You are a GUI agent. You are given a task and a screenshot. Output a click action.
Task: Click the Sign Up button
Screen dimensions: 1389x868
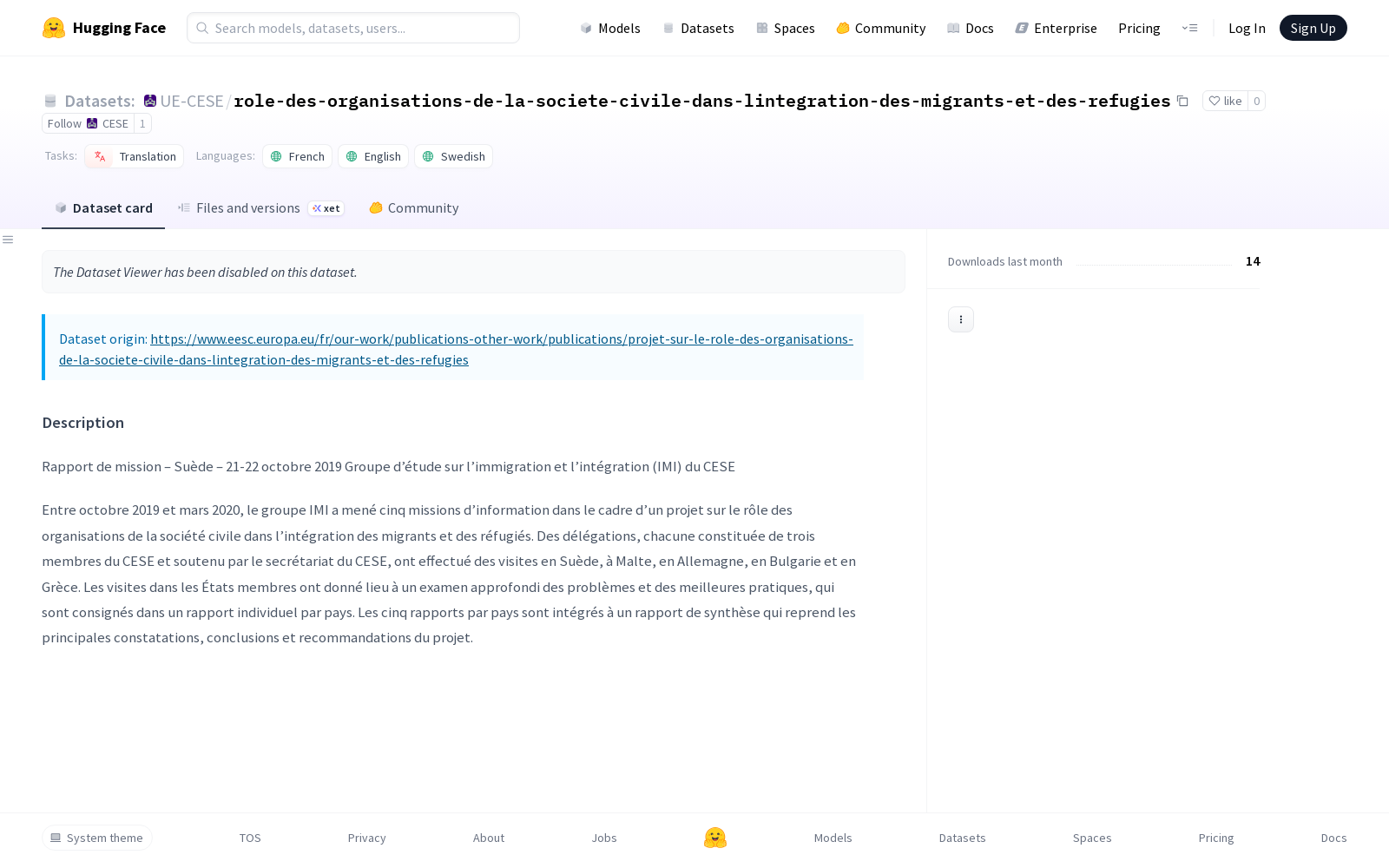point(1313,28)
